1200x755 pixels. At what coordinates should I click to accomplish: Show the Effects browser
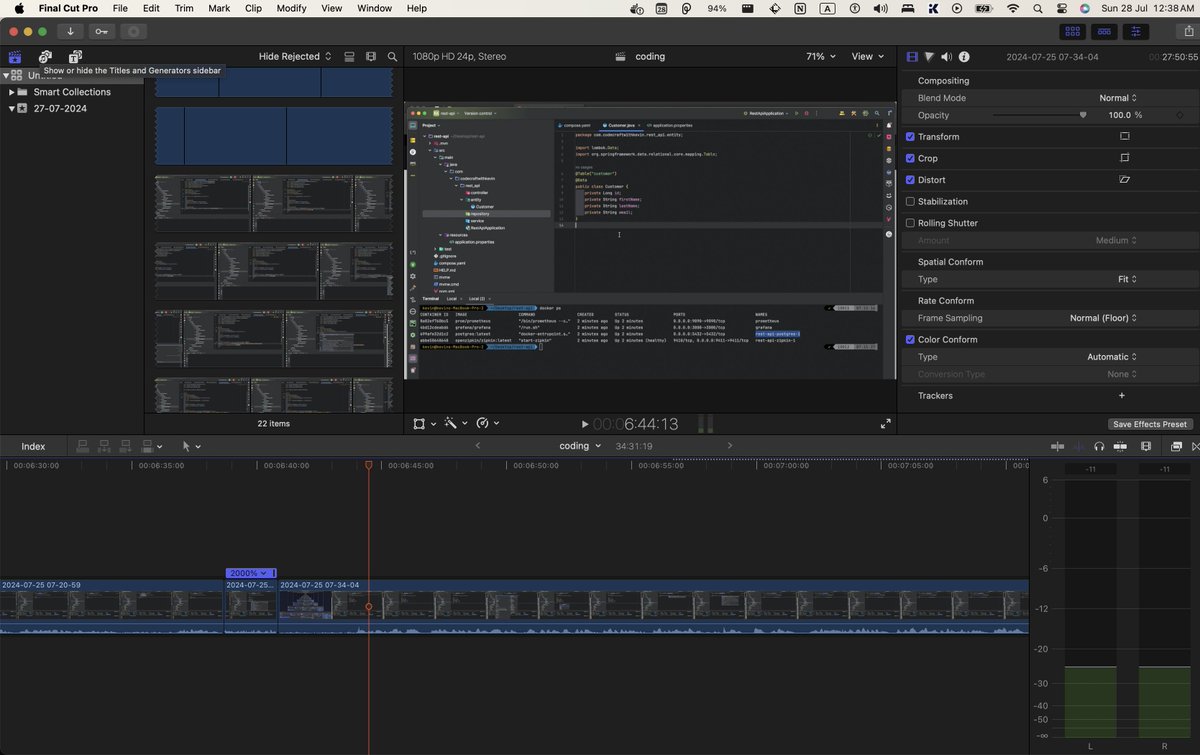pyautogui.click(x=1176, y=446)
